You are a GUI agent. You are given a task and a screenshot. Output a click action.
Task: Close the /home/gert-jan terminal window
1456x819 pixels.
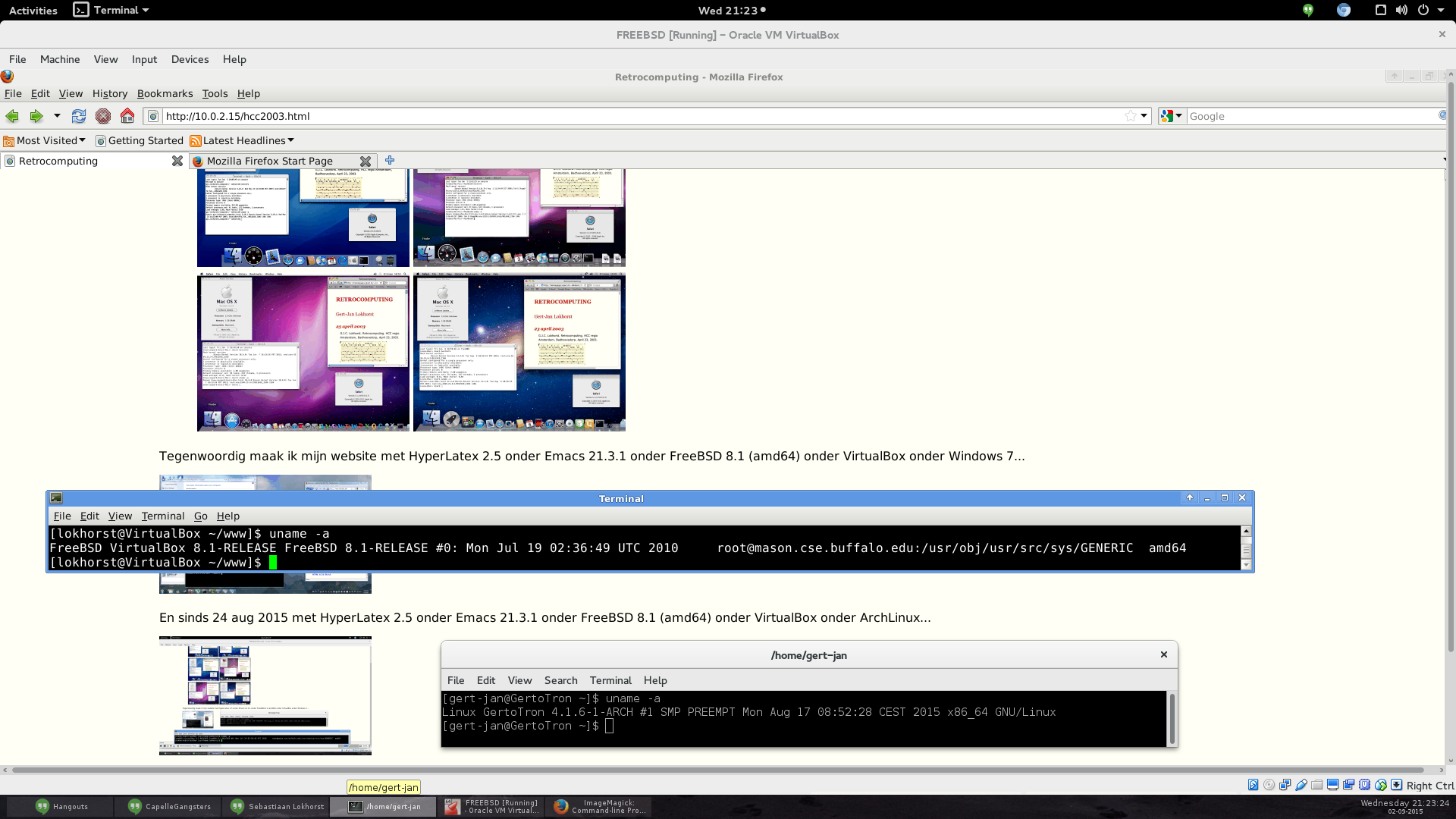[1164, 654]
